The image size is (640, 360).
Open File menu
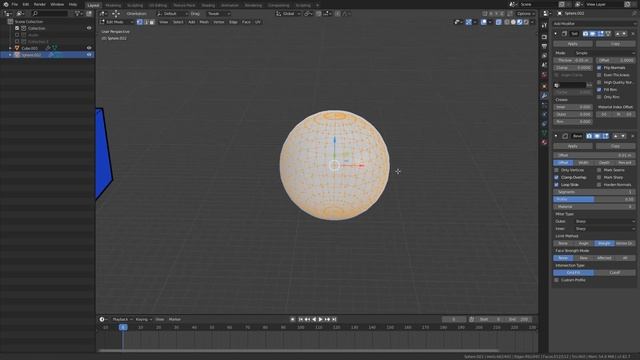point(15,4)
